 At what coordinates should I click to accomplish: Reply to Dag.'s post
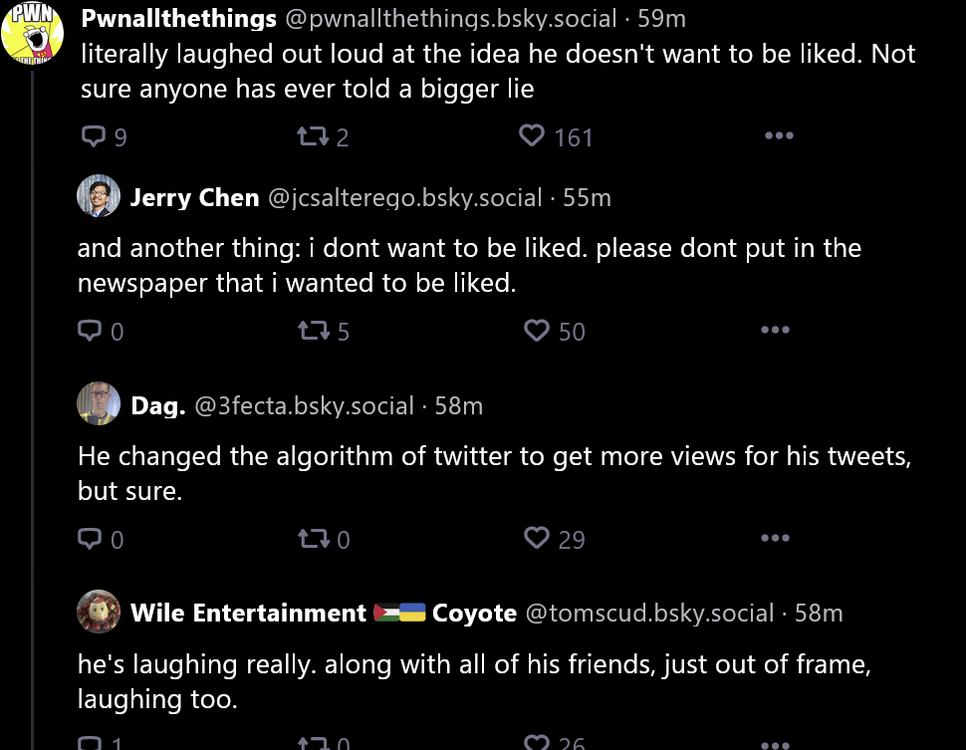click(x=90, y=539)
